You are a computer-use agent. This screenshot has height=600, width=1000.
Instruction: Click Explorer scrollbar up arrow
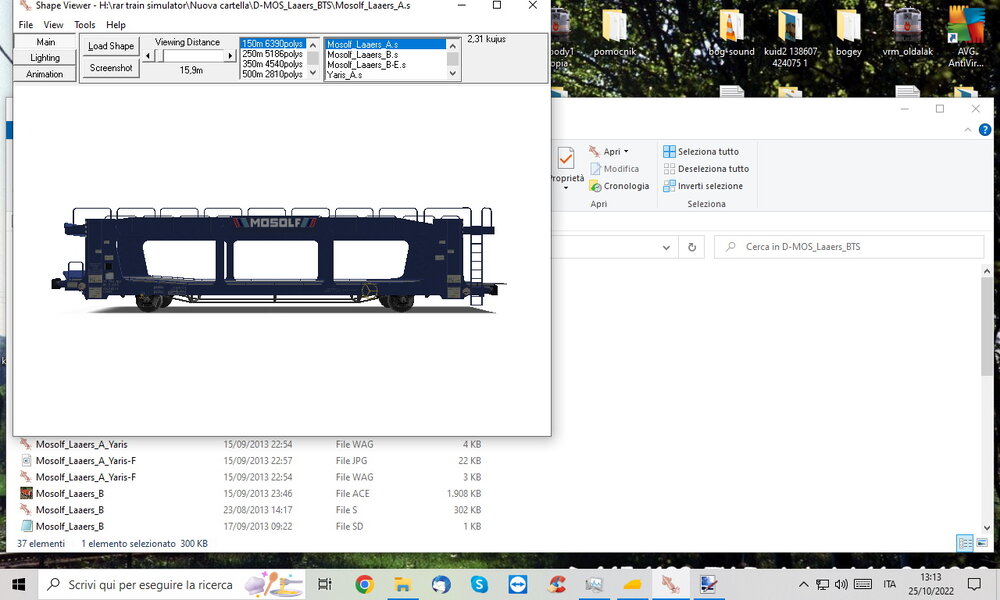point(987,272)
